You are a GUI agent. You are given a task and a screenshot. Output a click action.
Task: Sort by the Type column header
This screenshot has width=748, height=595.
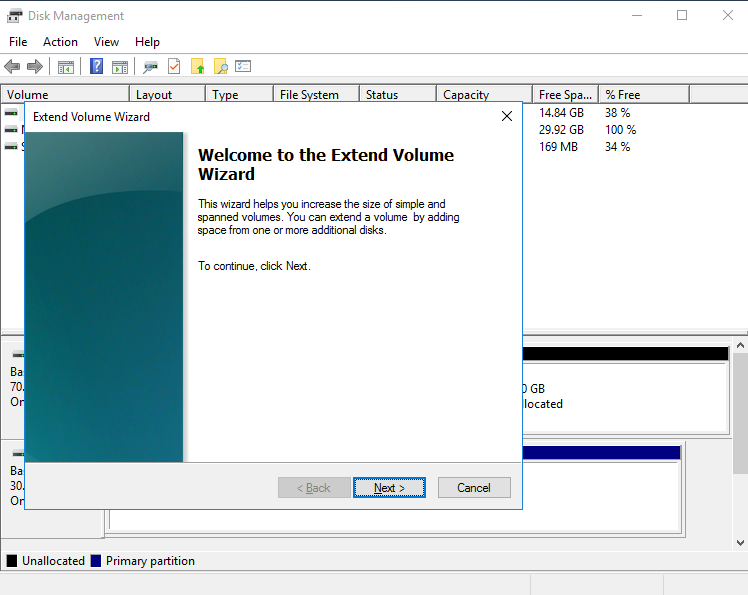239,94
